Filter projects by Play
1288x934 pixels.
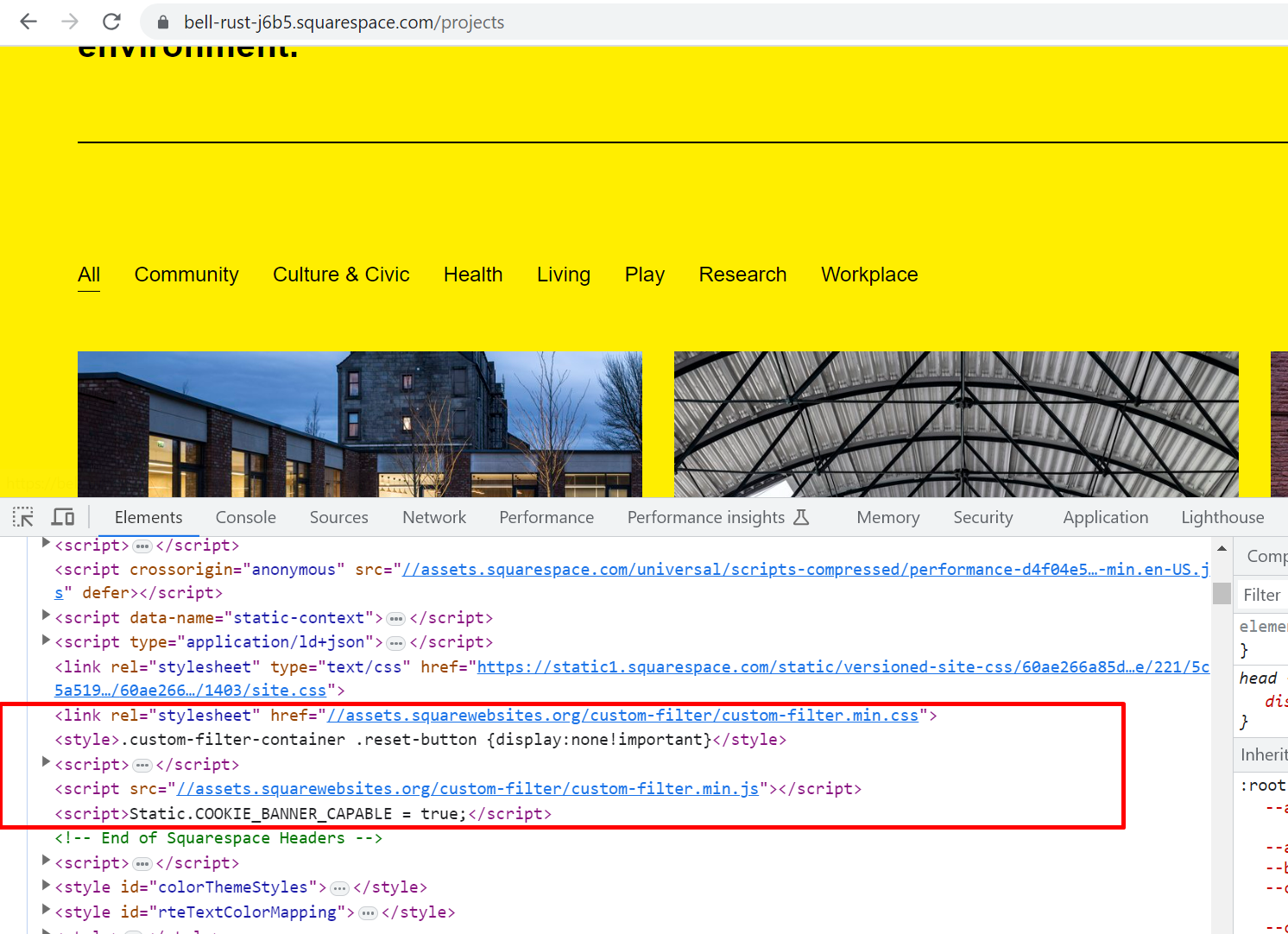(645, 275)
